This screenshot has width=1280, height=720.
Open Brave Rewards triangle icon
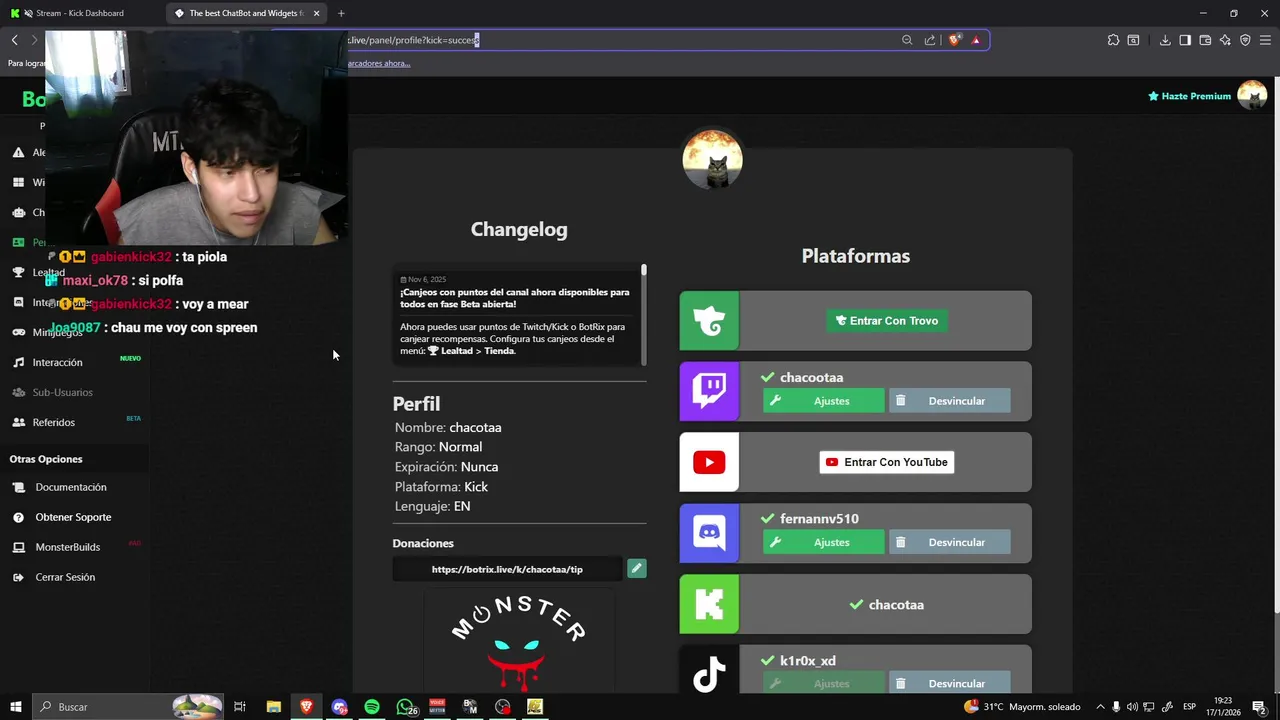coord(976,40)
